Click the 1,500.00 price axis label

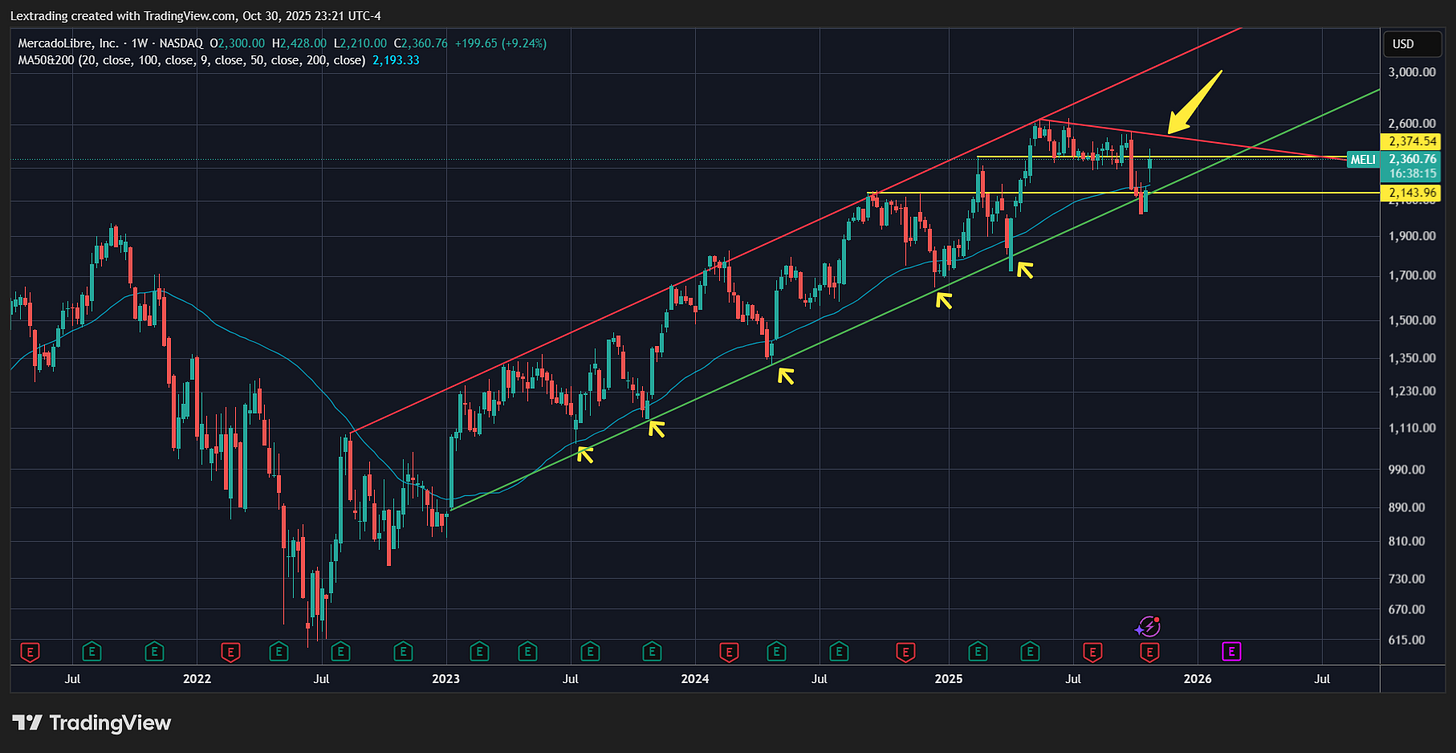[x=1412, y=321]
